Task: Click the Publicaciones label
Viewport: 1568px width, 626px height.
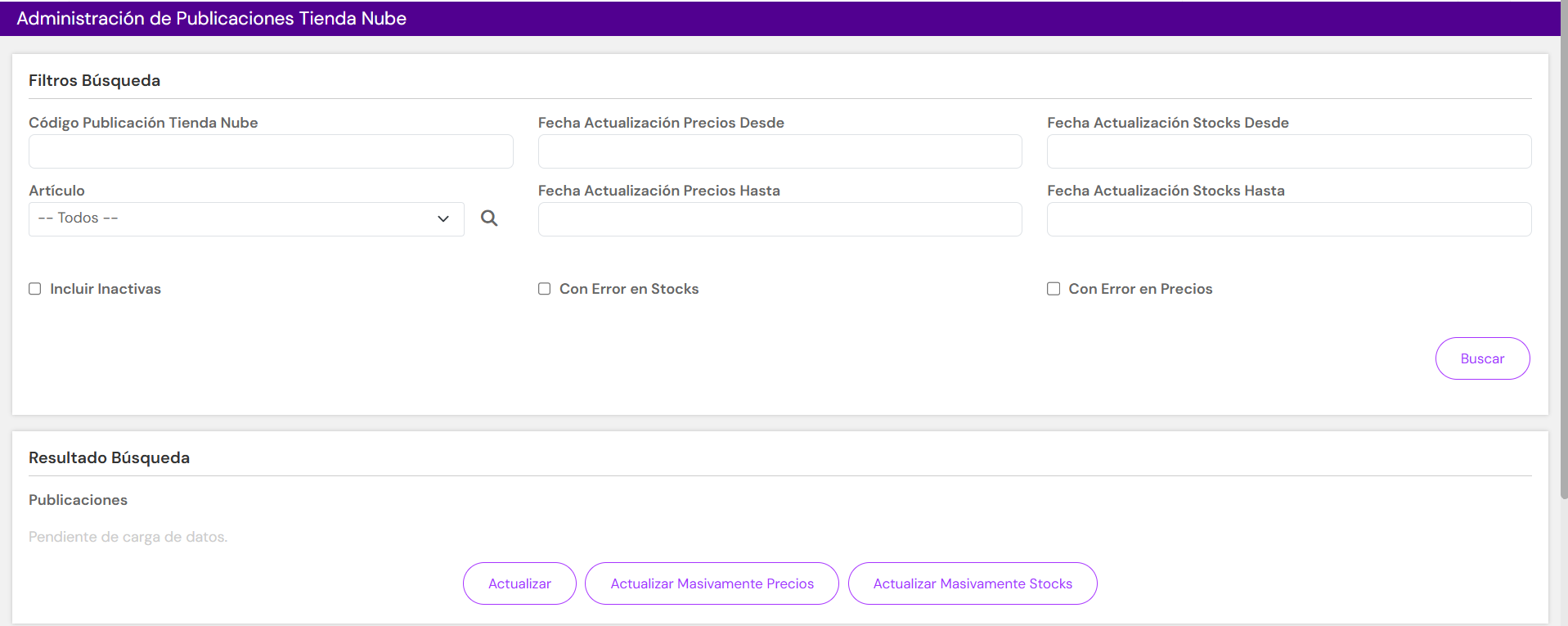Action: [x=78, y=500]
